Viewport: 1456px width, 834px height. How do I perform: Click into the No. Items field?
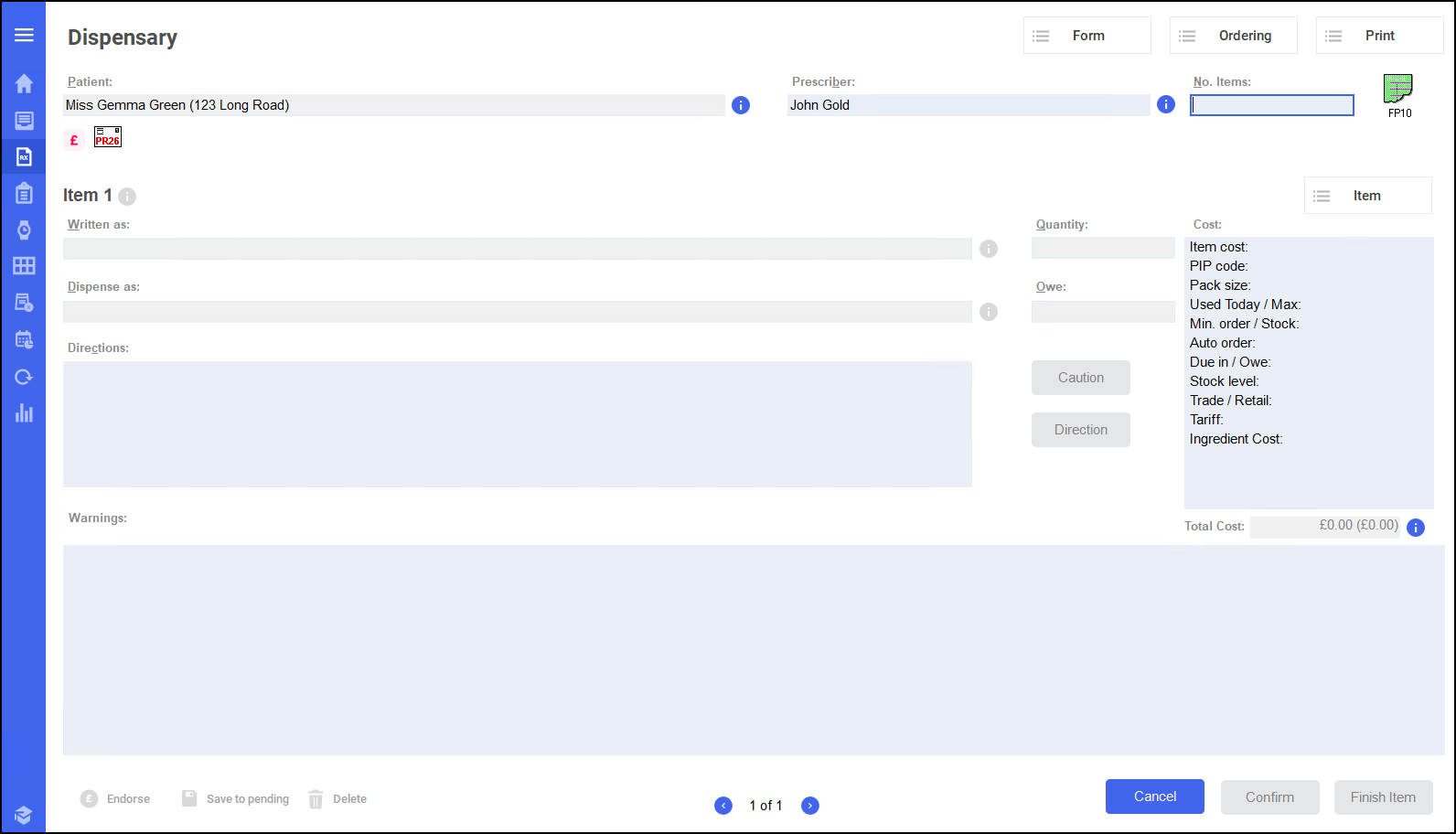[x=1271, y=105]
